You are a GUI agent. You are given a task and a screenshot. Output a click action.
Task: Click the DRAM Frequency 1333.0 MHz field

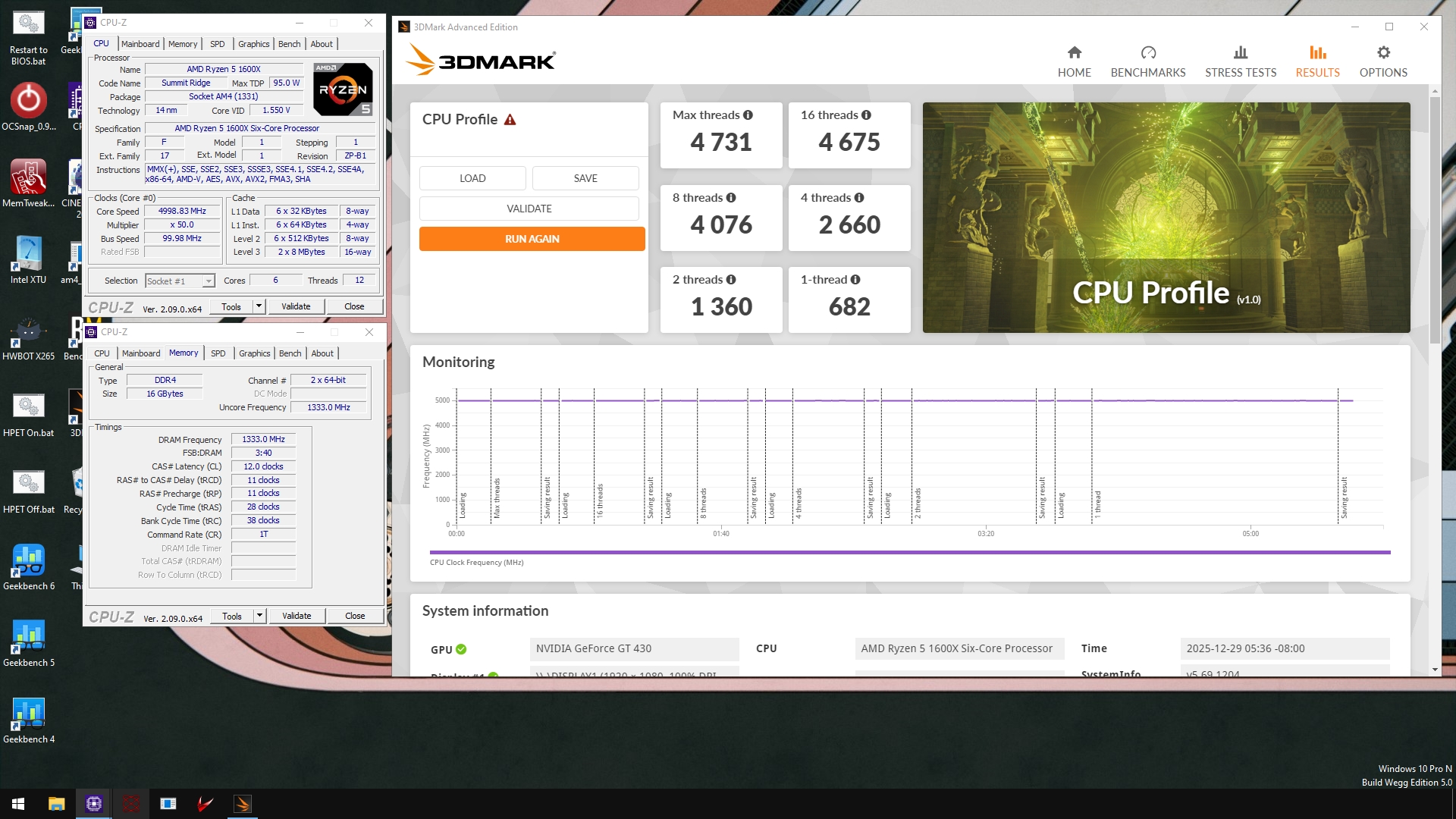pyautogui.click(x=263, y=440)
